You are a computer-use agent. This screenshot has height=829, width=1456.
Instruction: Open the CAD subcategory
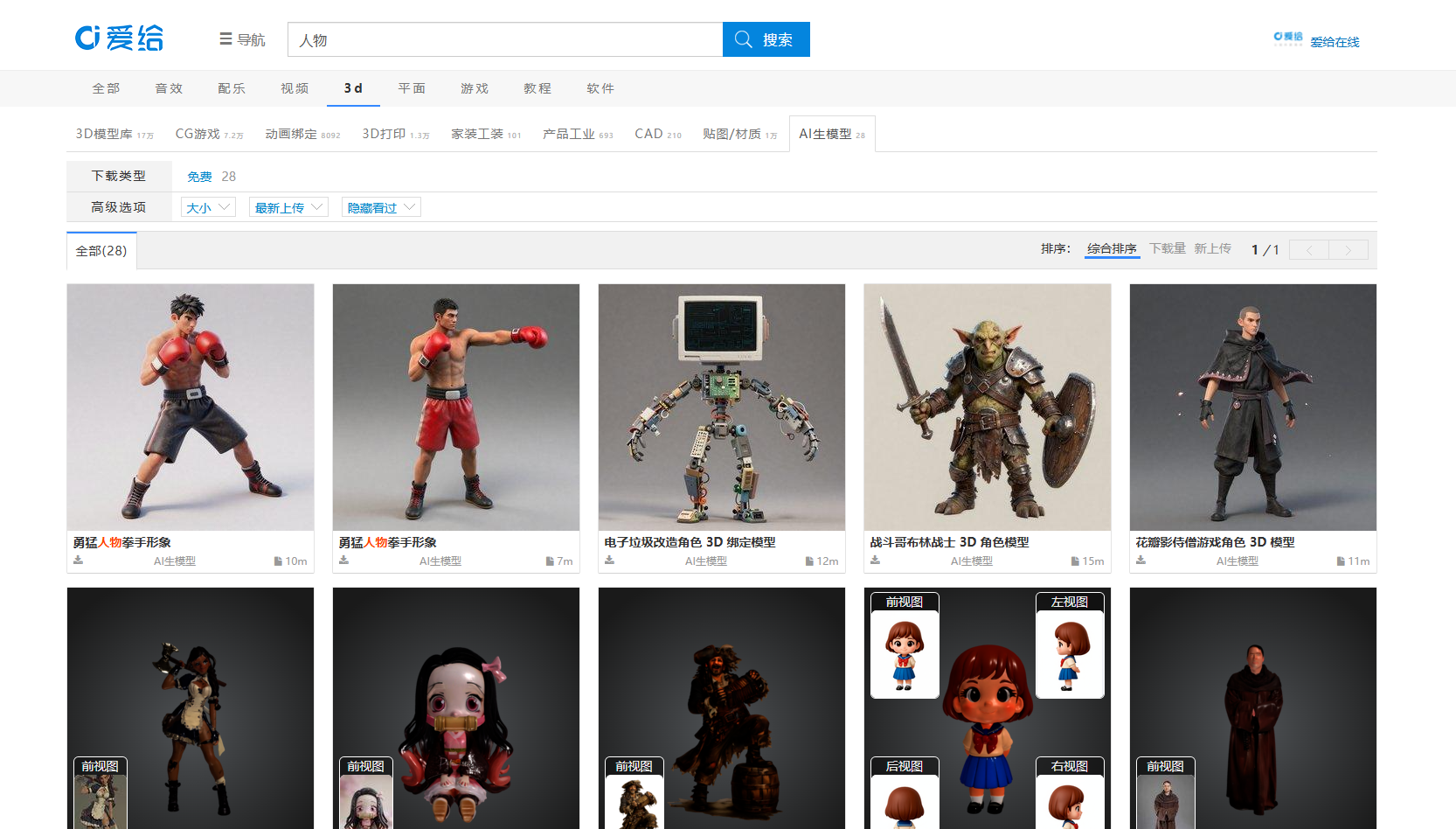658,134
